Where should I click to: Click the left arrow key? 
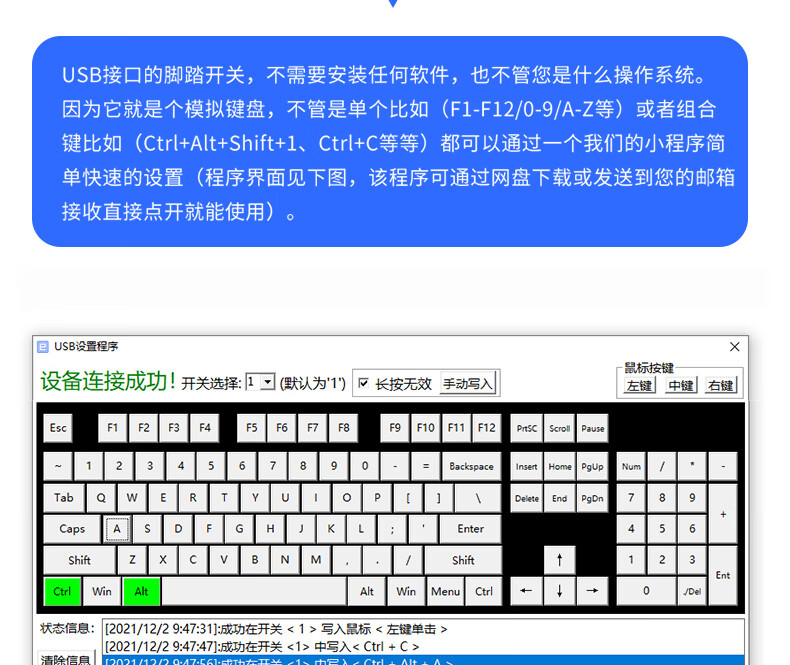coord(527,591)
